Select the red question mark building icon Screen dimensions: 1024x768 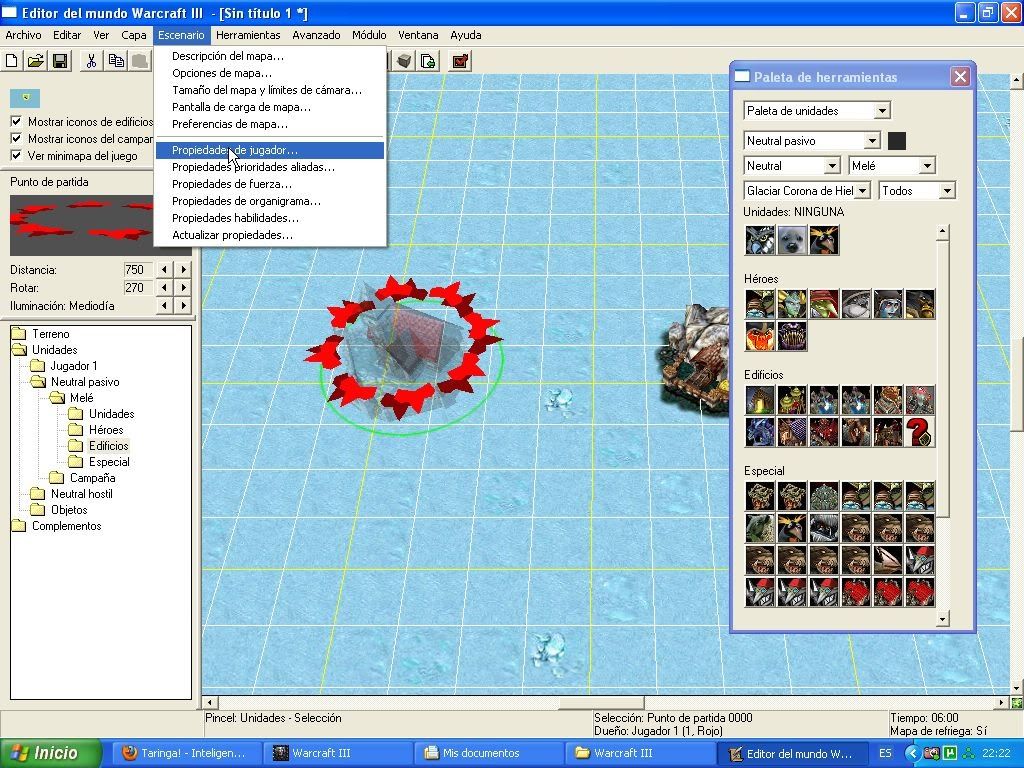(x=920, y=432)
